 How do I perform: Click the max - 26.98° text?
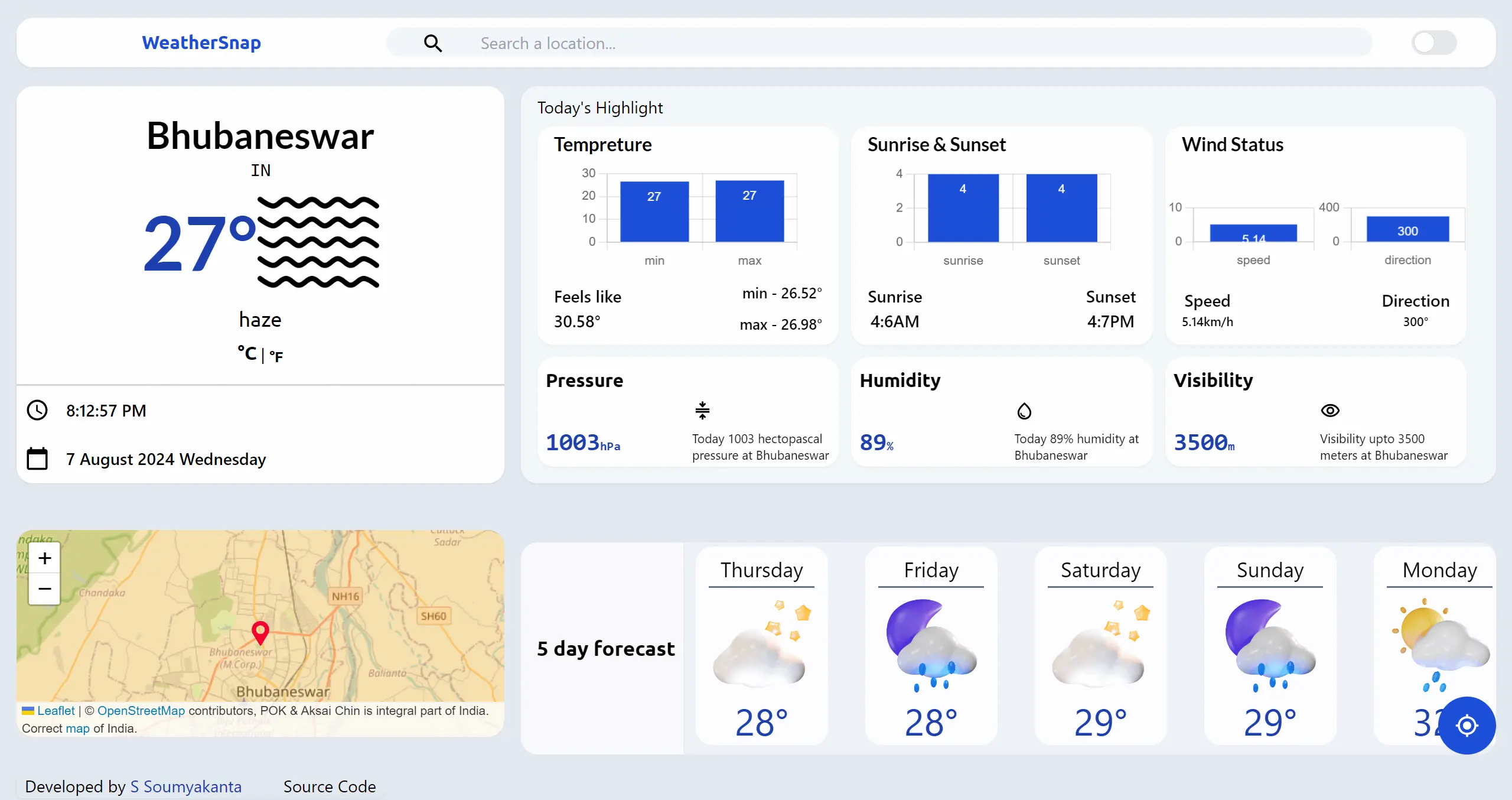[781, 324]
